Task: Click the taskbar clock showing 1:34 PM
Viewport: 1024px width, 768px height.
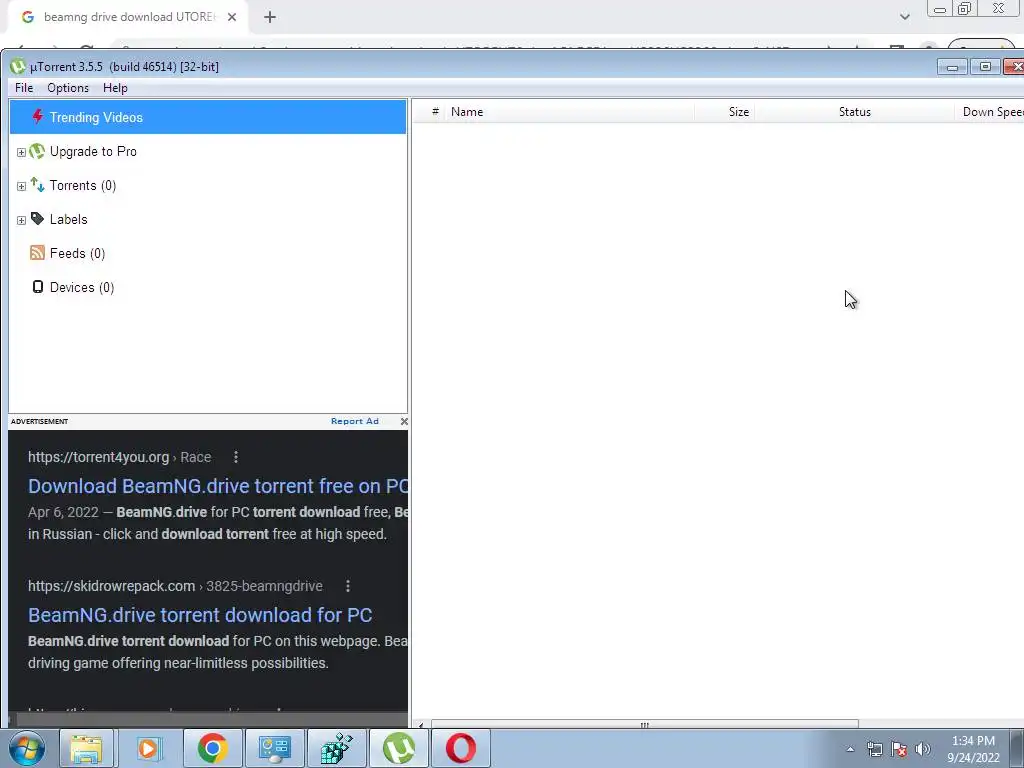Action: click(973, 749)
